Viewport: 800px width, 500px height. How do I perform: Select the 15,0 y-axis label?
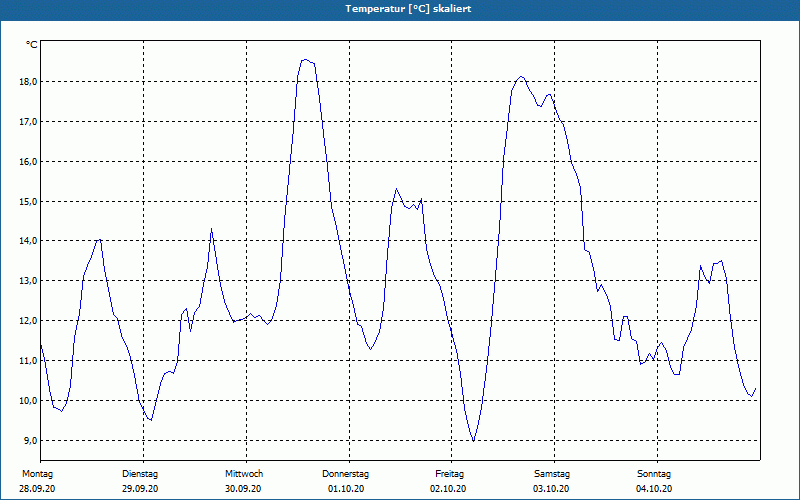(28, 202)
